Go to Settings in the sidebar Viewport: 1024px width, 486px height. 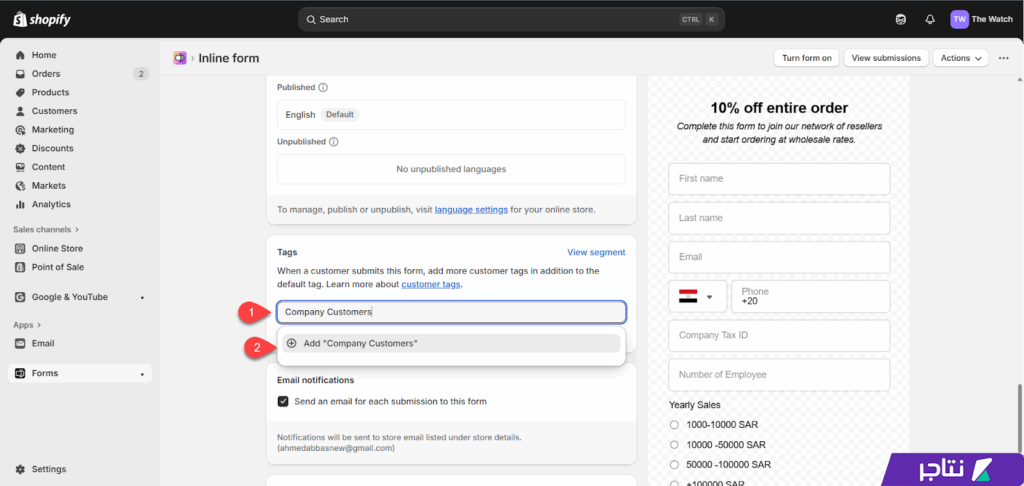[x=48, y=469]
